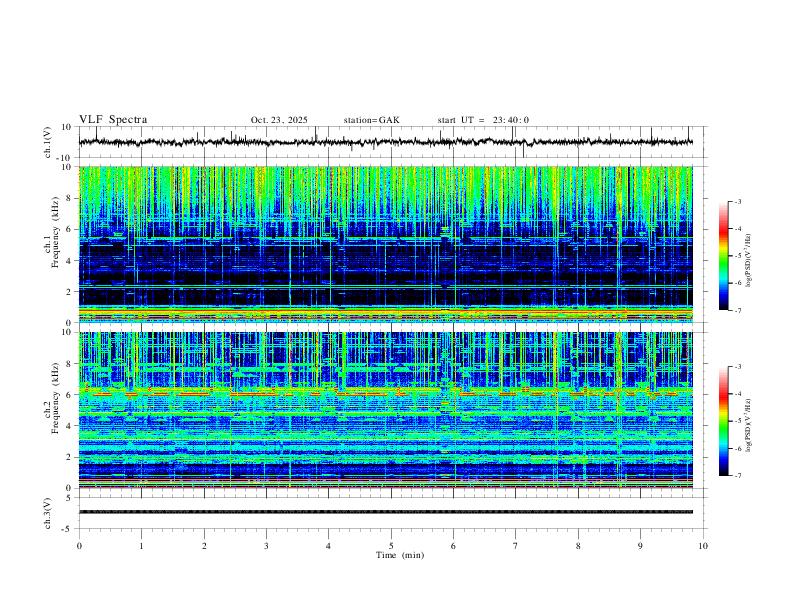This screenshot has width=792, height=612.
Task: Click the ch.2 color bar "log(PSD)(V²/Hz)" label
Action: coord(749,425)
